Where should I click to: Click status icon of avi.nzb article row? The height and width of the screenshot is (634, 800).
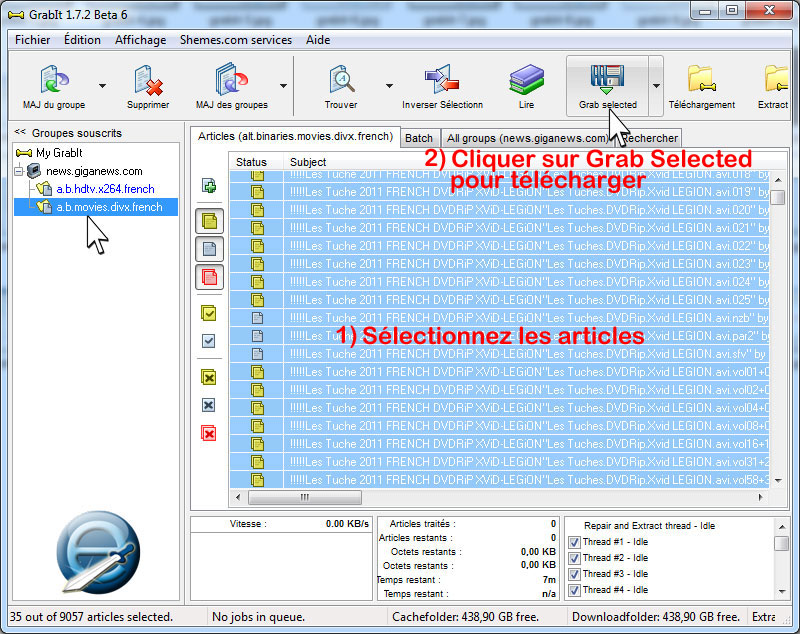point(258,318)
